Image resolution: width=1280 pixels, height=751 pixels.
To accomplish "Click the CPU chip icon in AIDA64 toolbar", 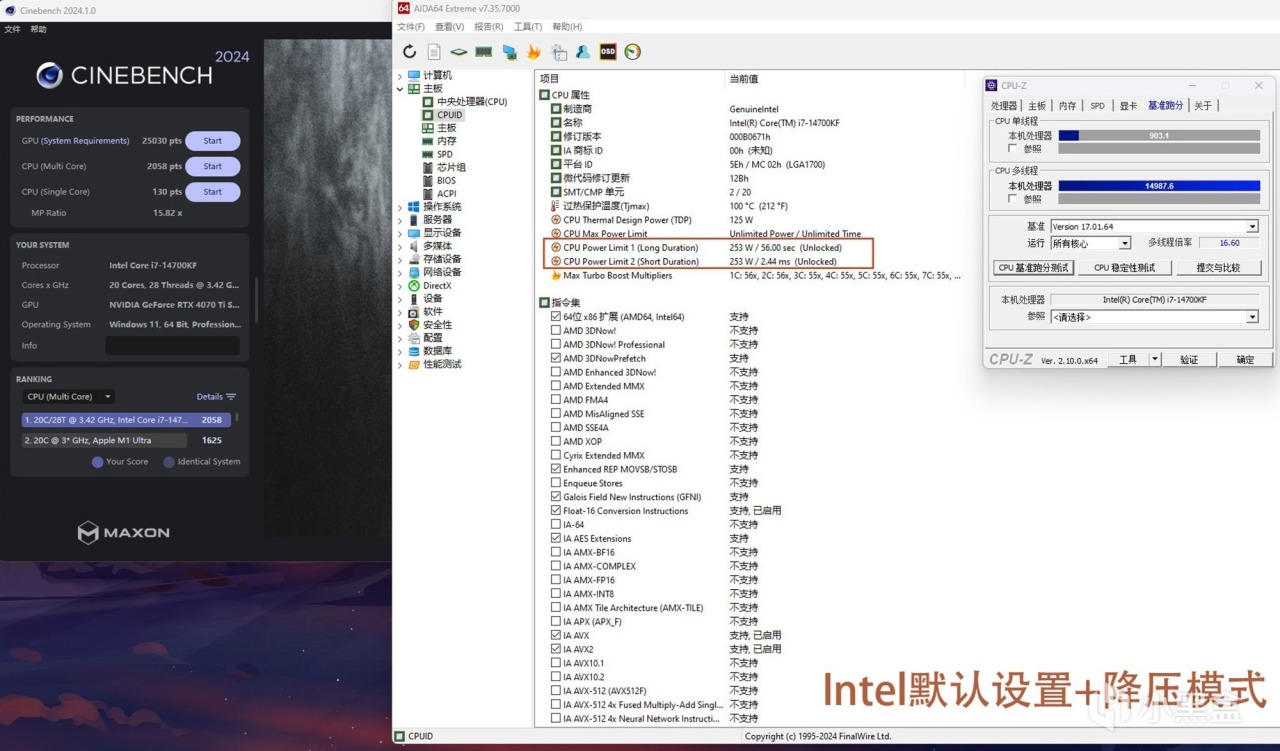I will point(459,52).
